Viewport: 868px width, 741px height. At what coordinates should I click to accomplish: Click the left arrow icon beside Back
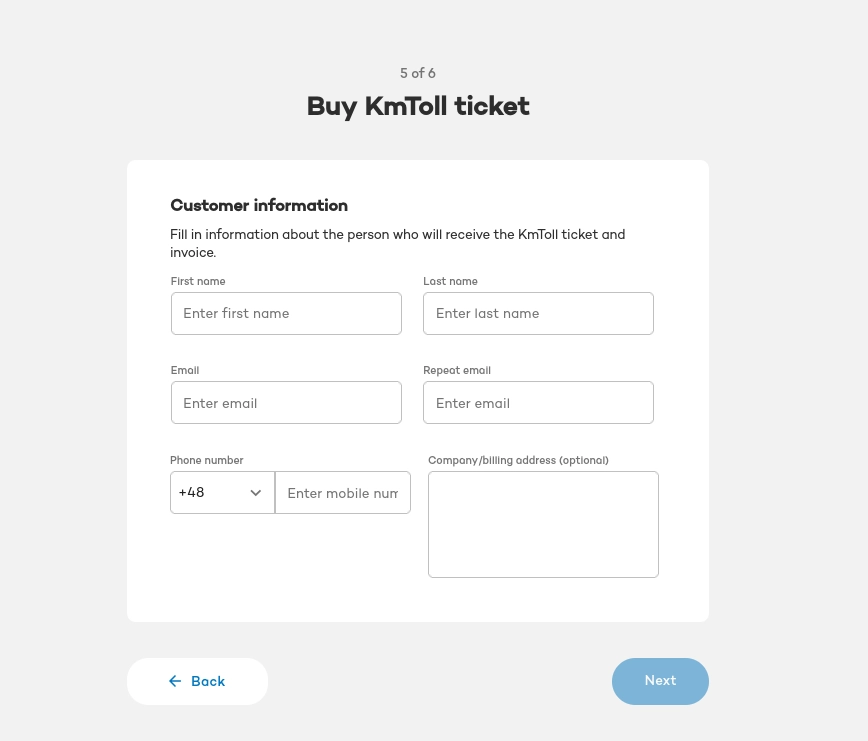tap(175, 681)
